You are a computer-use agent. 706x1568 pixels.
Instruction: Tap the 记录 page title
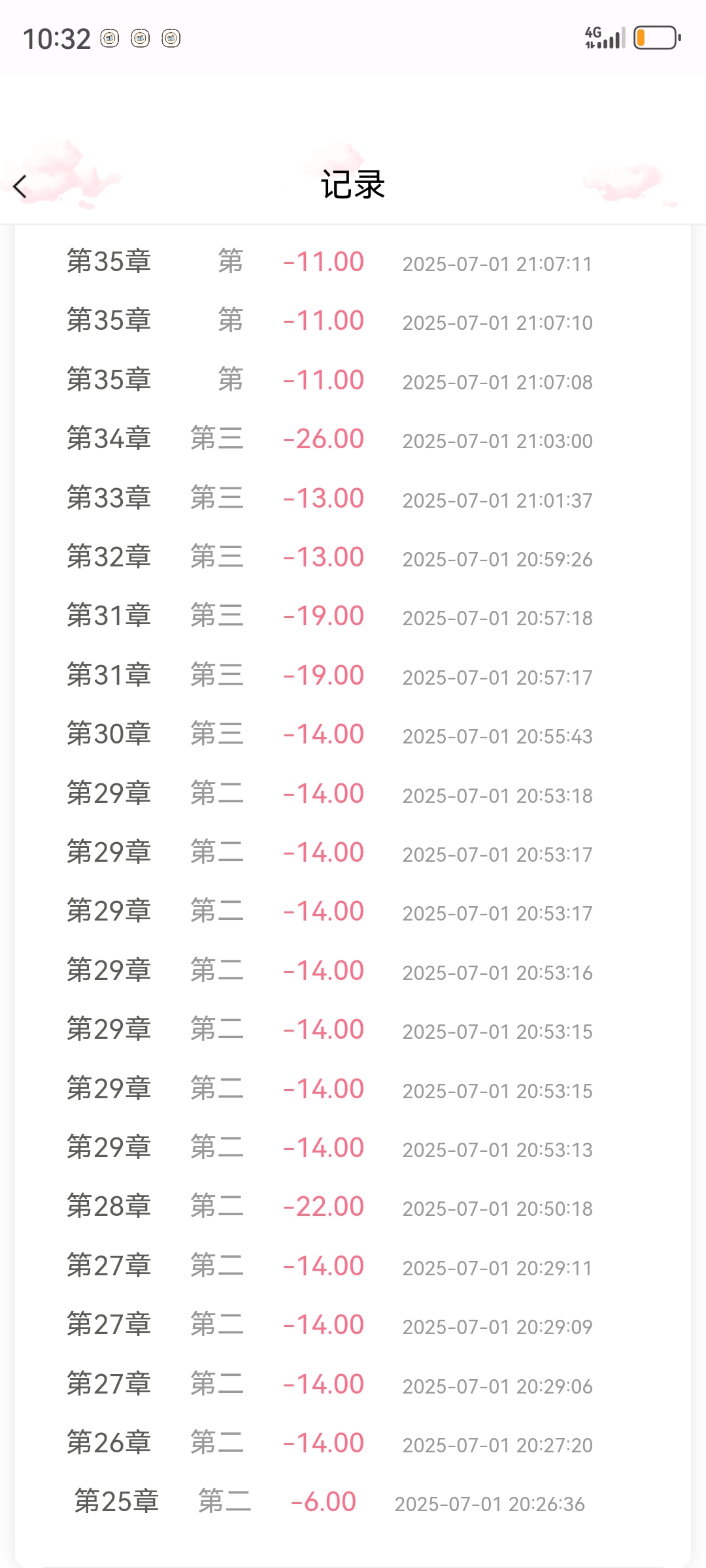pos(352,185)
